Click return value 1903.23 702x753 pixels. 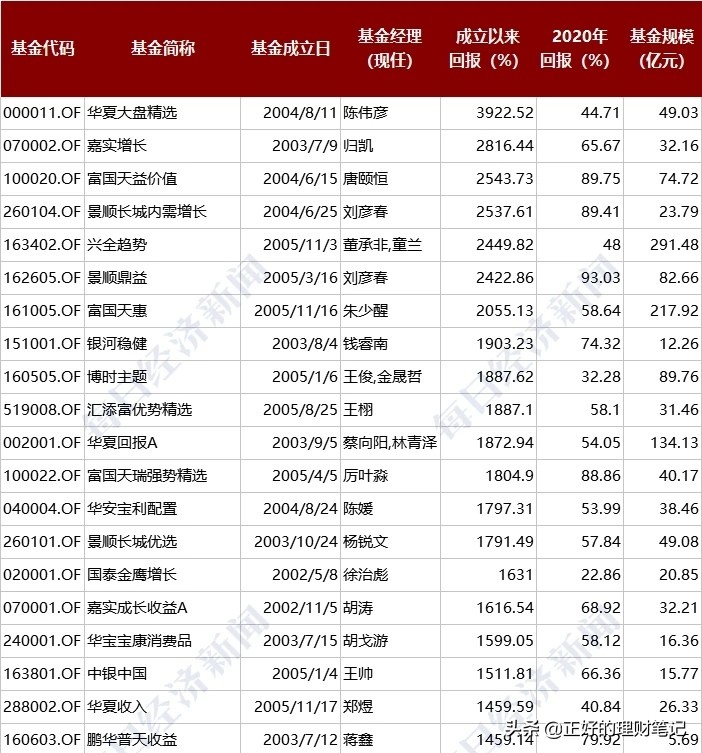point(505,344)
